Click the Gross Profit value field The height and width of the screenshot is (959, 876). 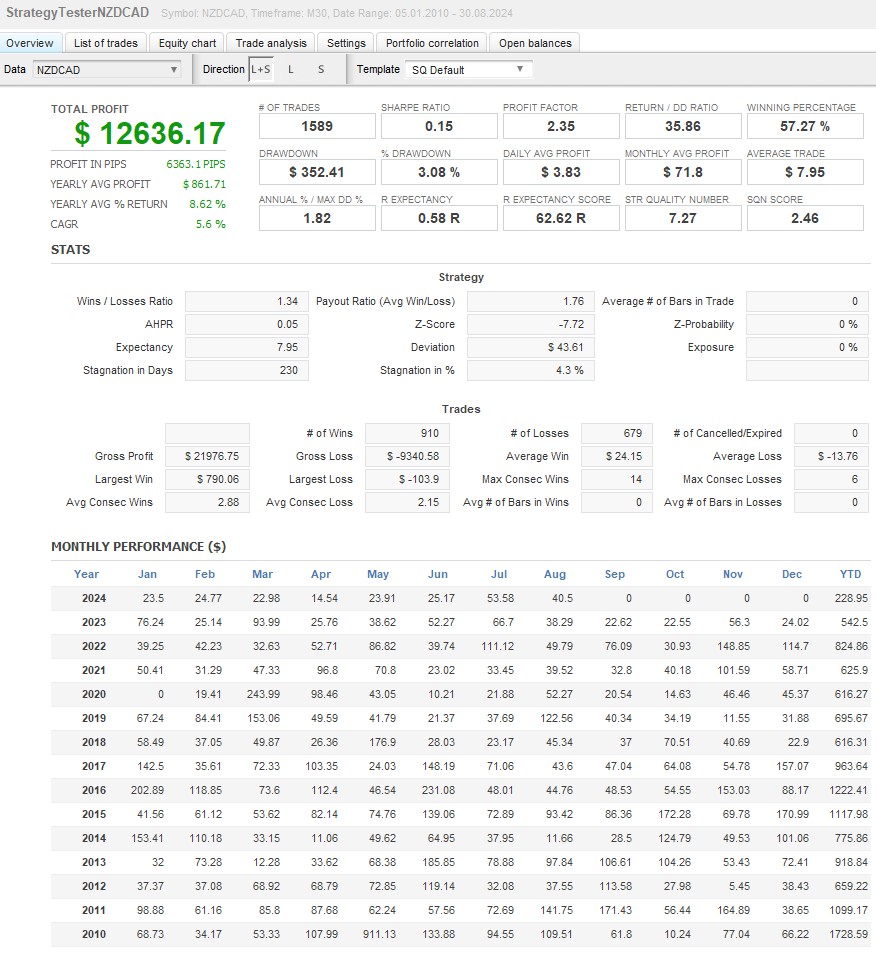(x=207, y=456)
